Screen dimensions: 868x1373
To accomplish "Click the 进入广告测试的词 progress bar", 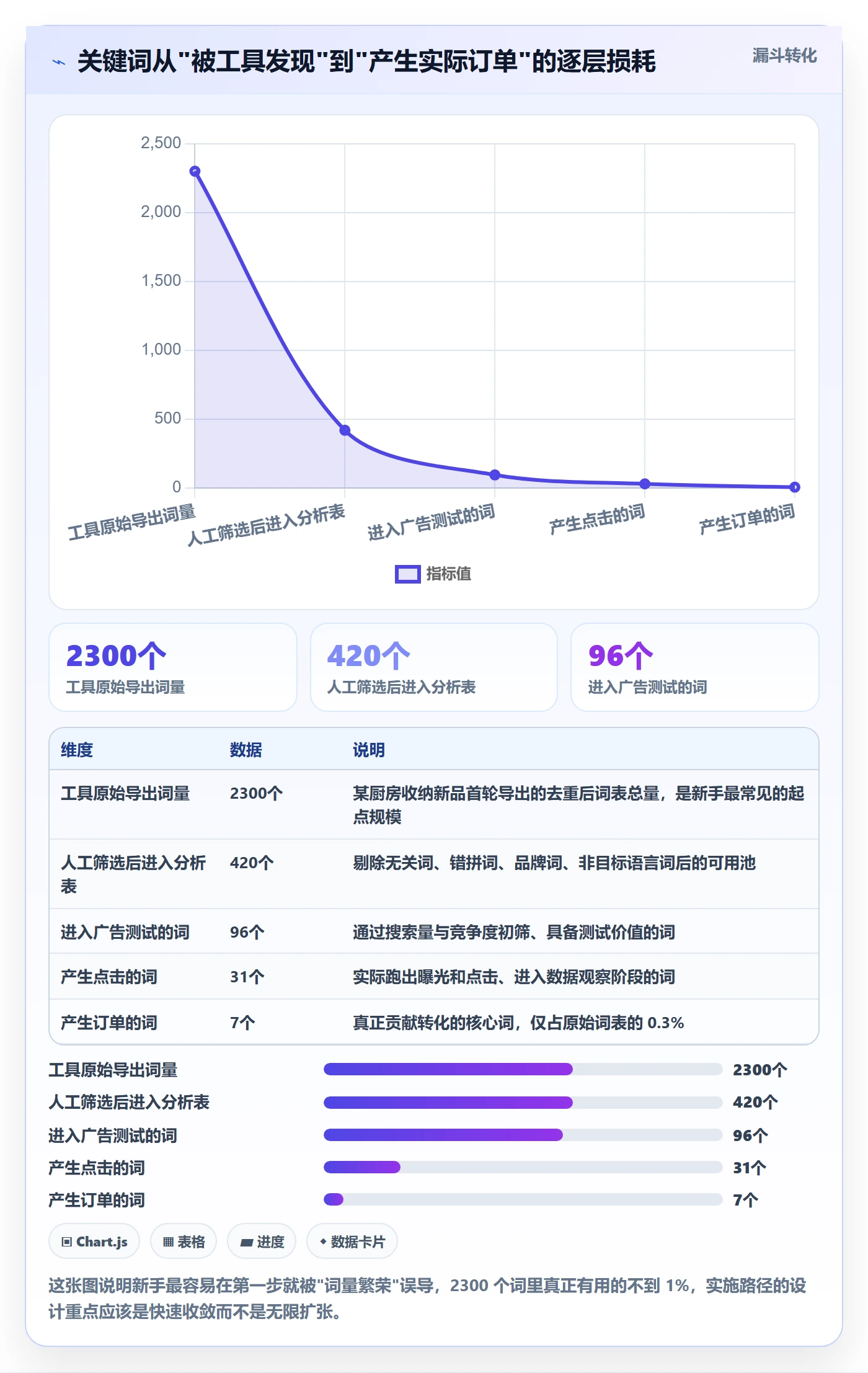I will click(x=523, y=1135).
